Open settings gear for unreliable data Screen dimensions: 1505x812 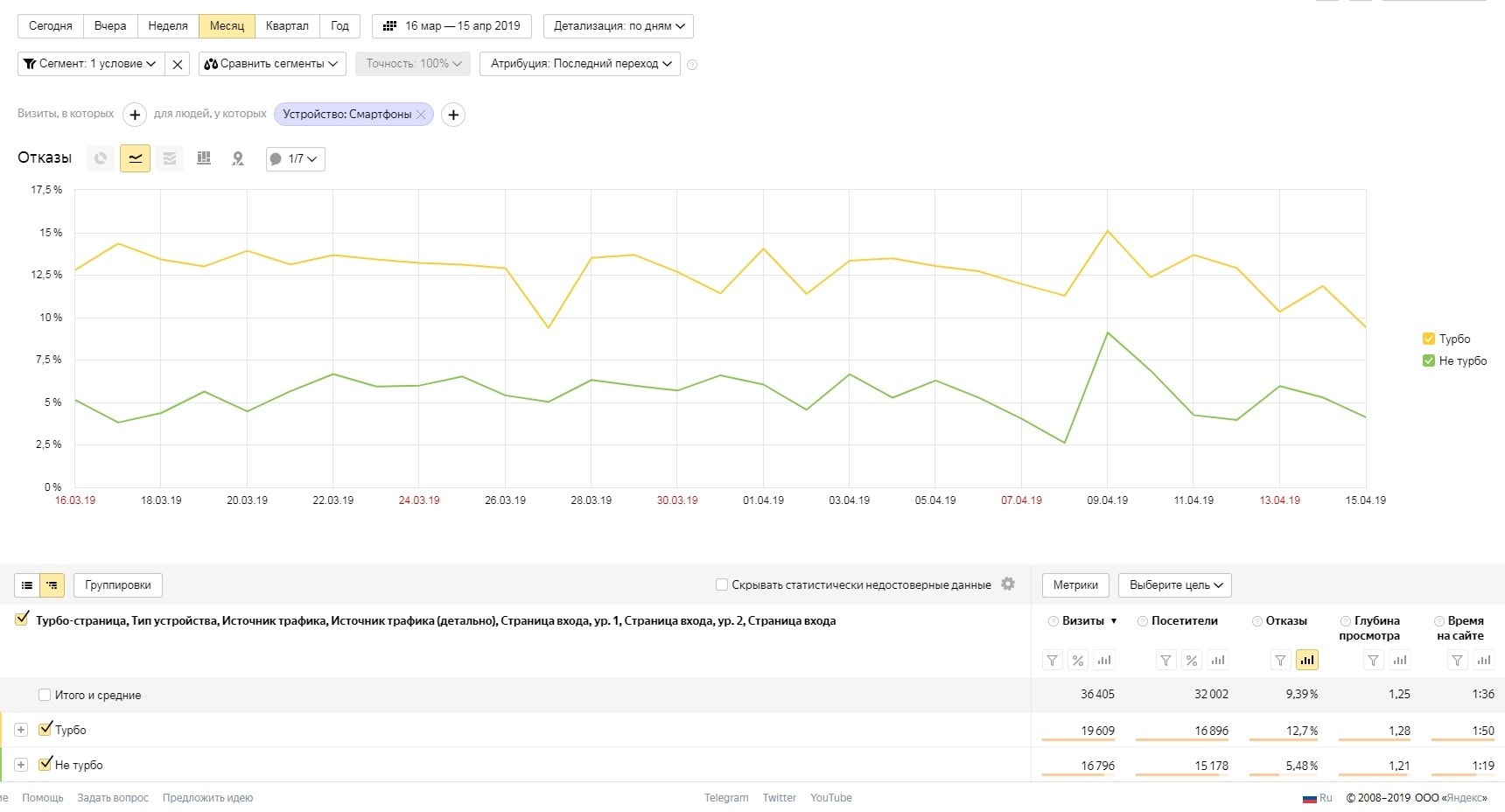point(1008,584)
